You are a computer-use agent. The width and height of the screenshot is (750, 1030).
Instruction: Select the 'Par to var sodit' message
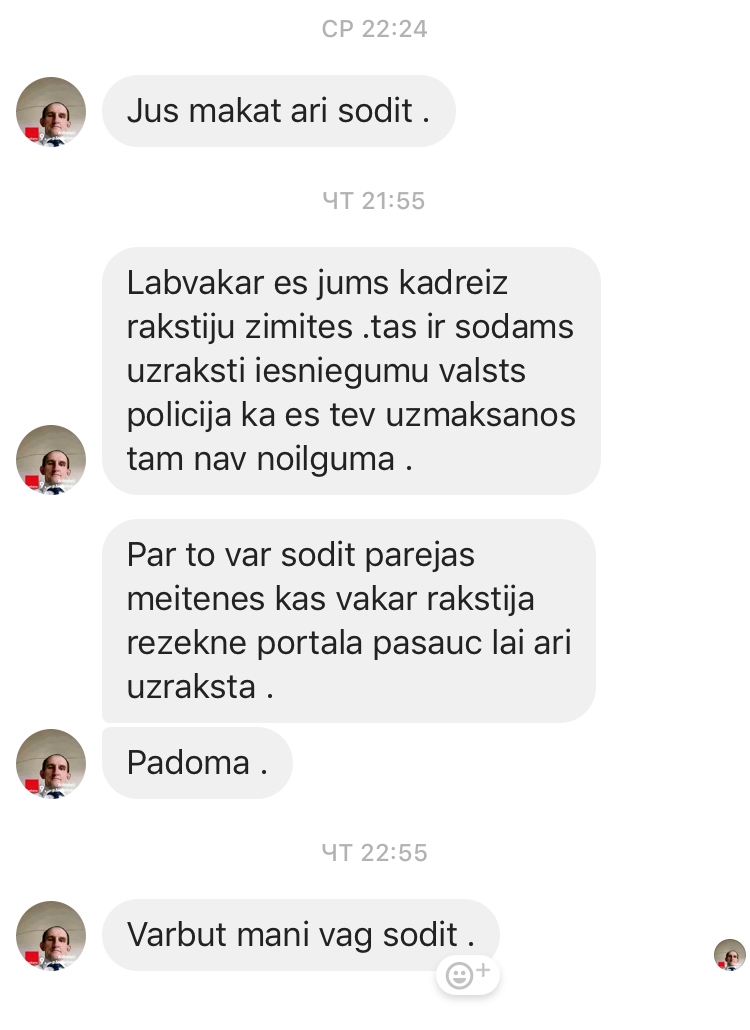pos(349,621)
